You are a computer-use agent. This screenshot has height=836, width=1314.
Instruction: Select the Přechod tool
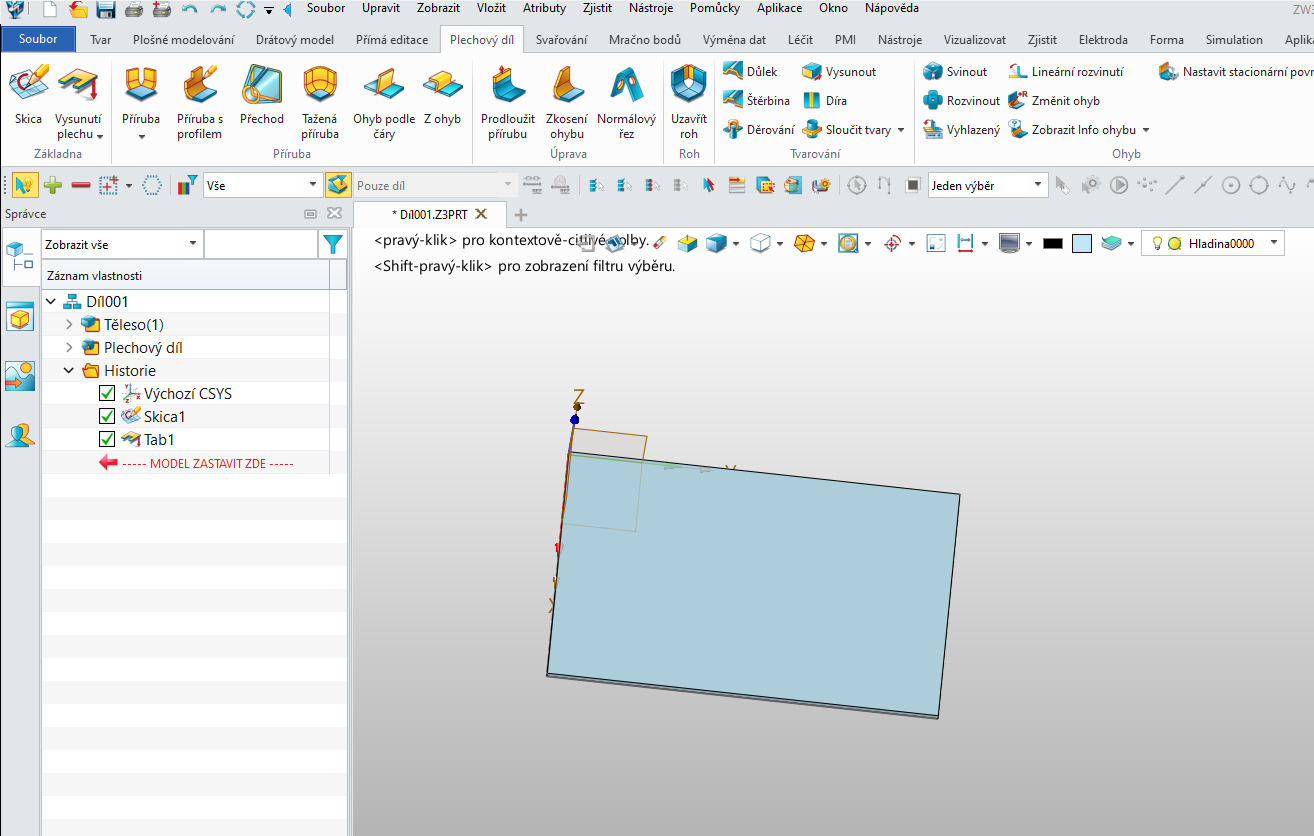click(261, 95)
